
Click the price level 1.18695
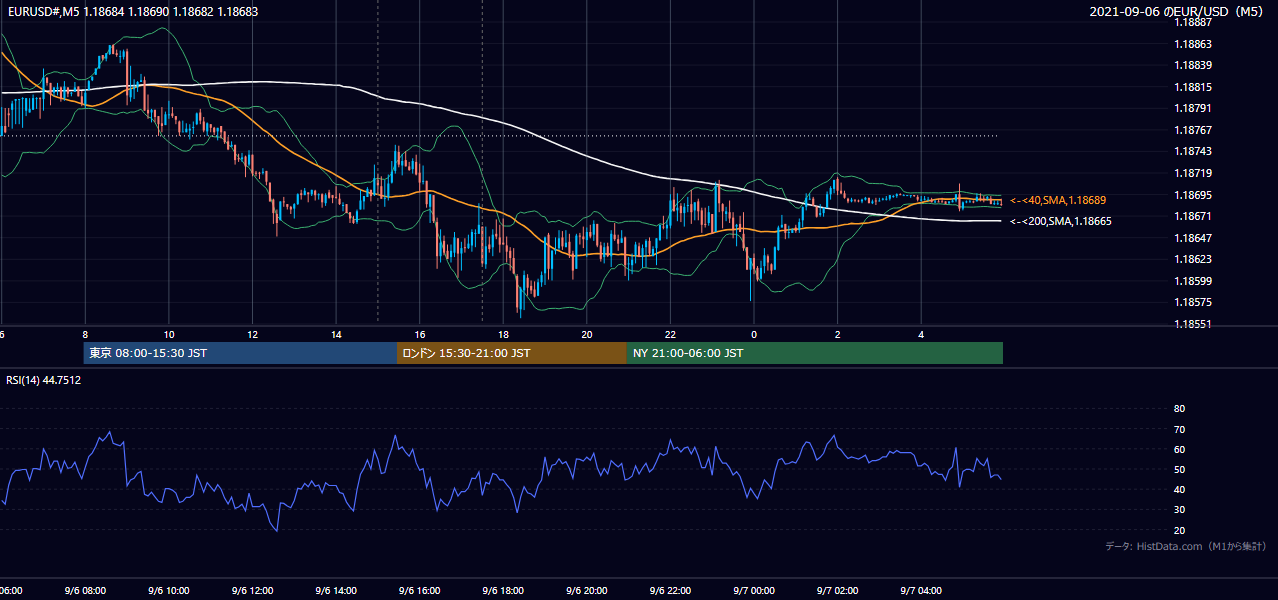(x=1191, y=195)
